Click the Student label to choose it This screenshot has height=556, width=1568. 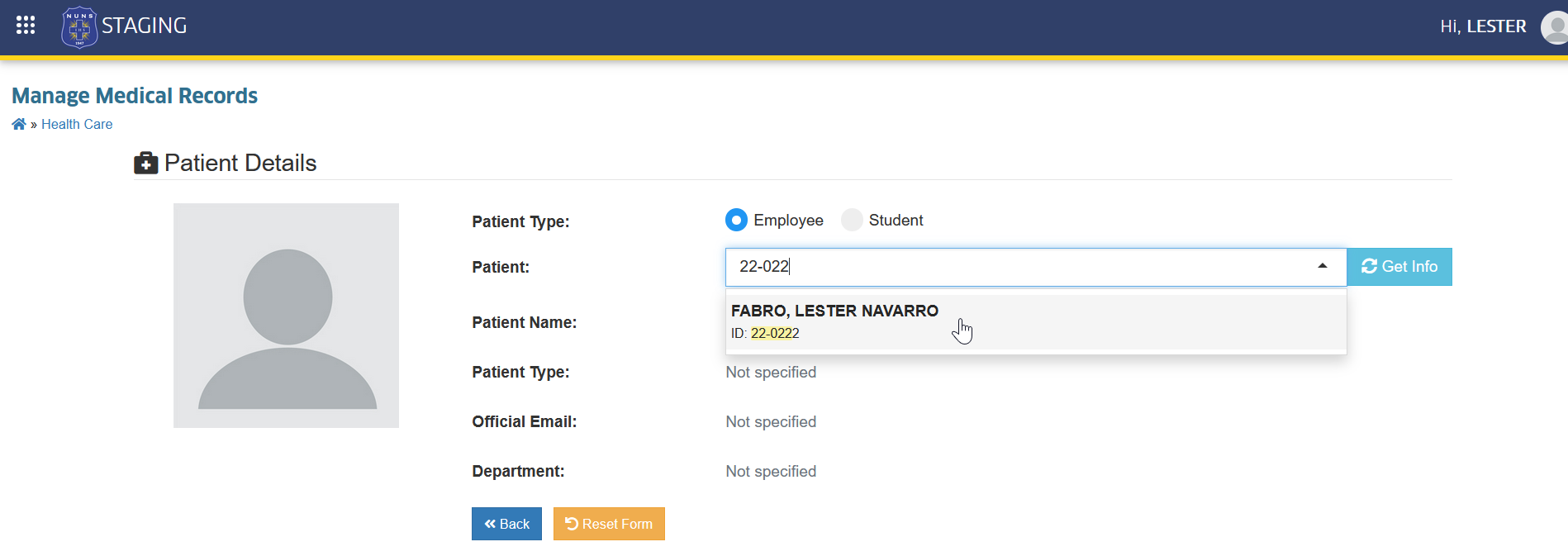click(x=896, y=221)
